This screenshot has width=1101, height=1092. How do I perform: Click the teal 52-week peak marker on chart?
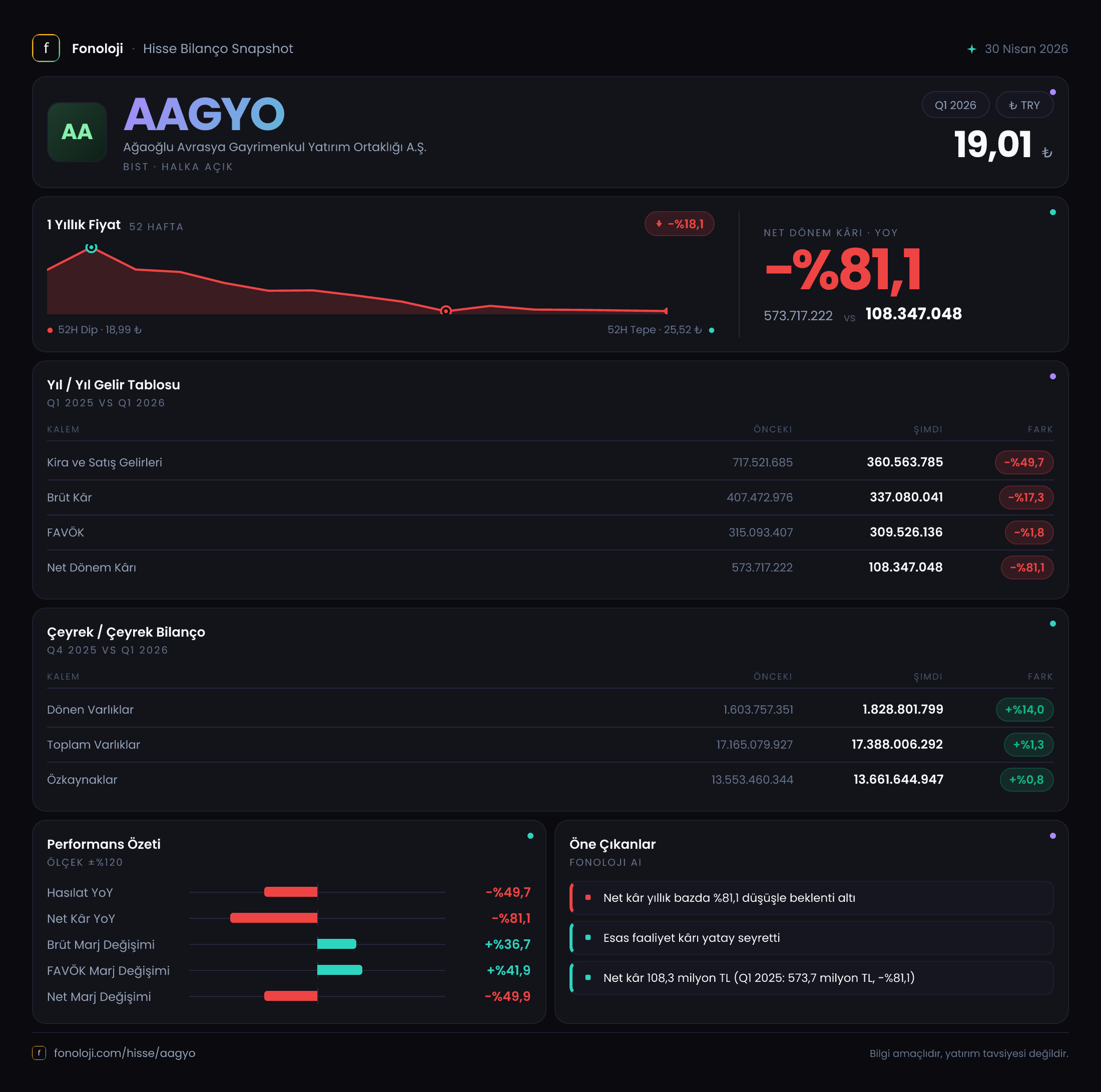[91, 248]
